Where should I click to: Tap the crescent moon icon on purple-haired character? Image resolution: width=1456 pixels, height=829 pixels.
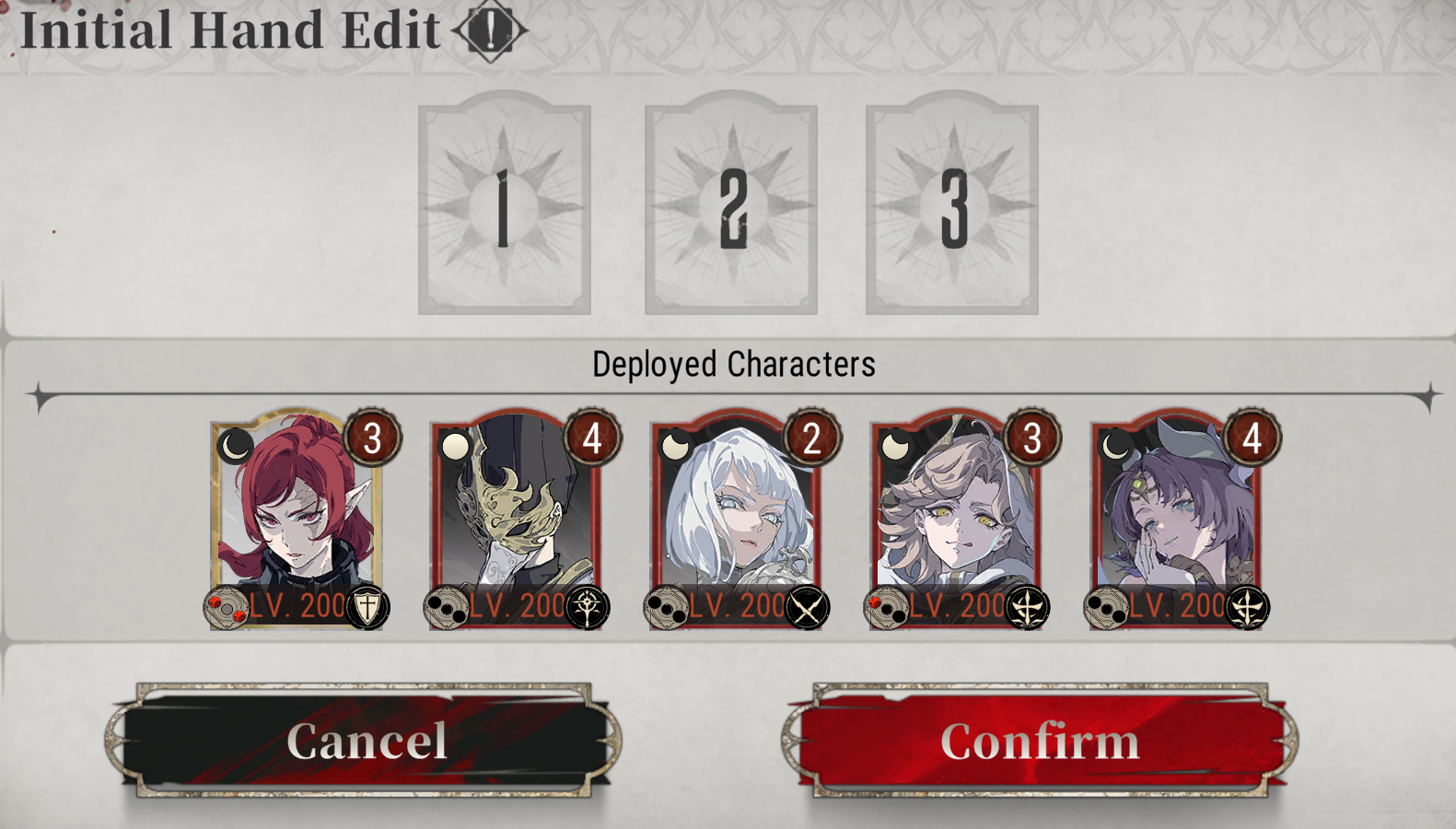1116,447
